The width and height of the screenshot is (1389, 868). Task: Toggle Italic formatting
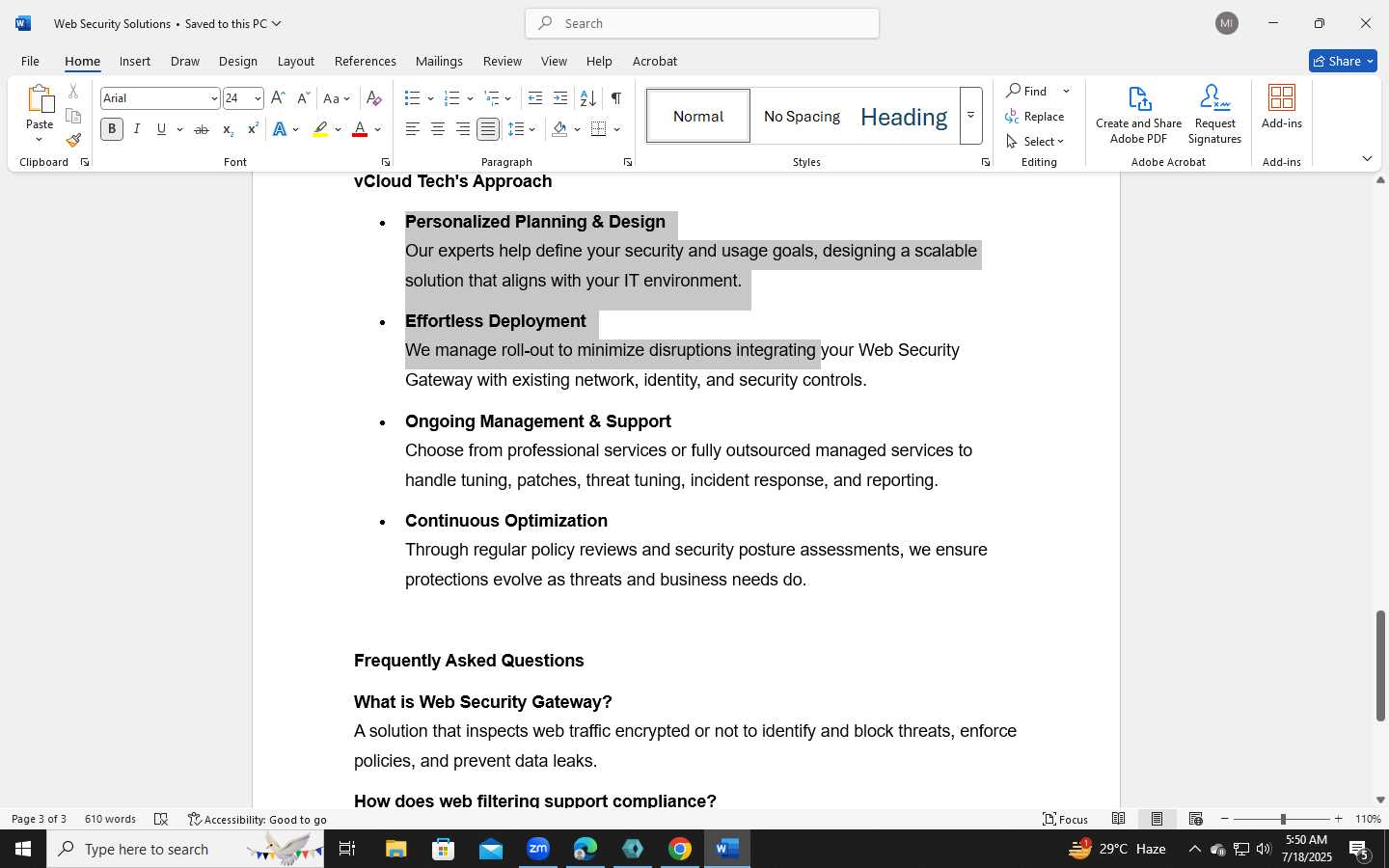pyautogui.click(x=137, y=129)
